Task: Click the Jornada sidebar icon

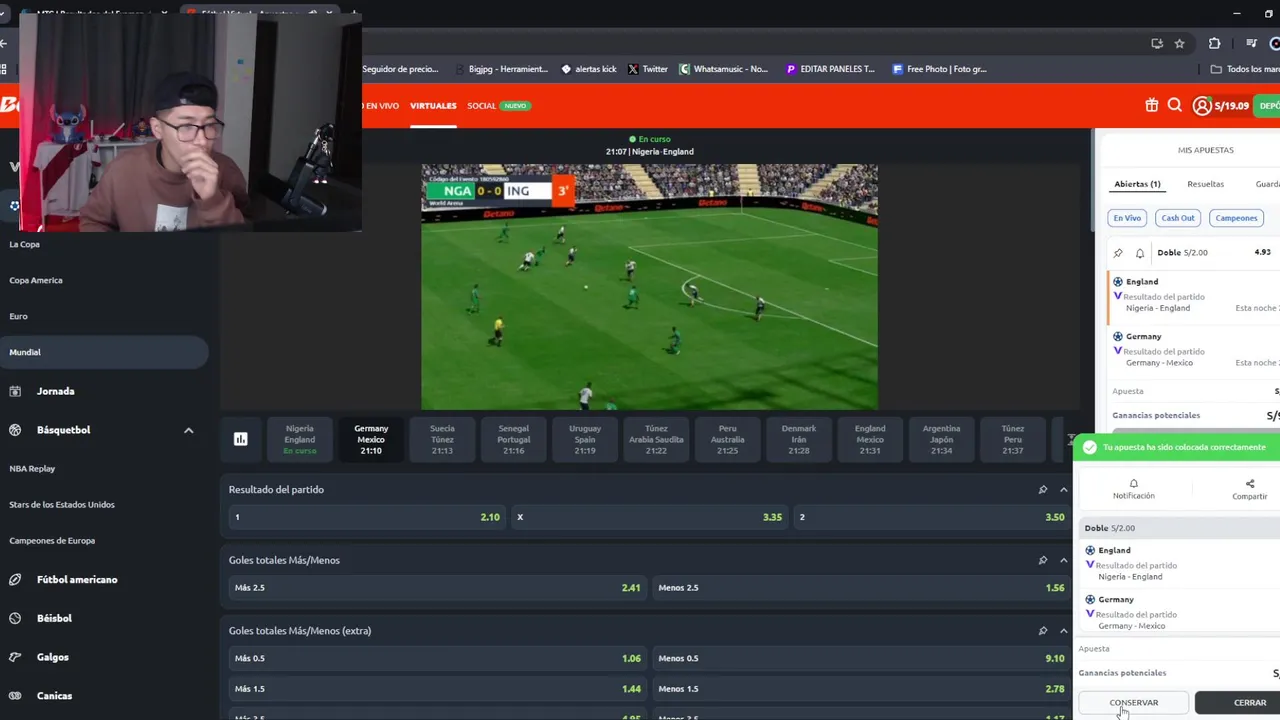Action: [x=15, y=391]
